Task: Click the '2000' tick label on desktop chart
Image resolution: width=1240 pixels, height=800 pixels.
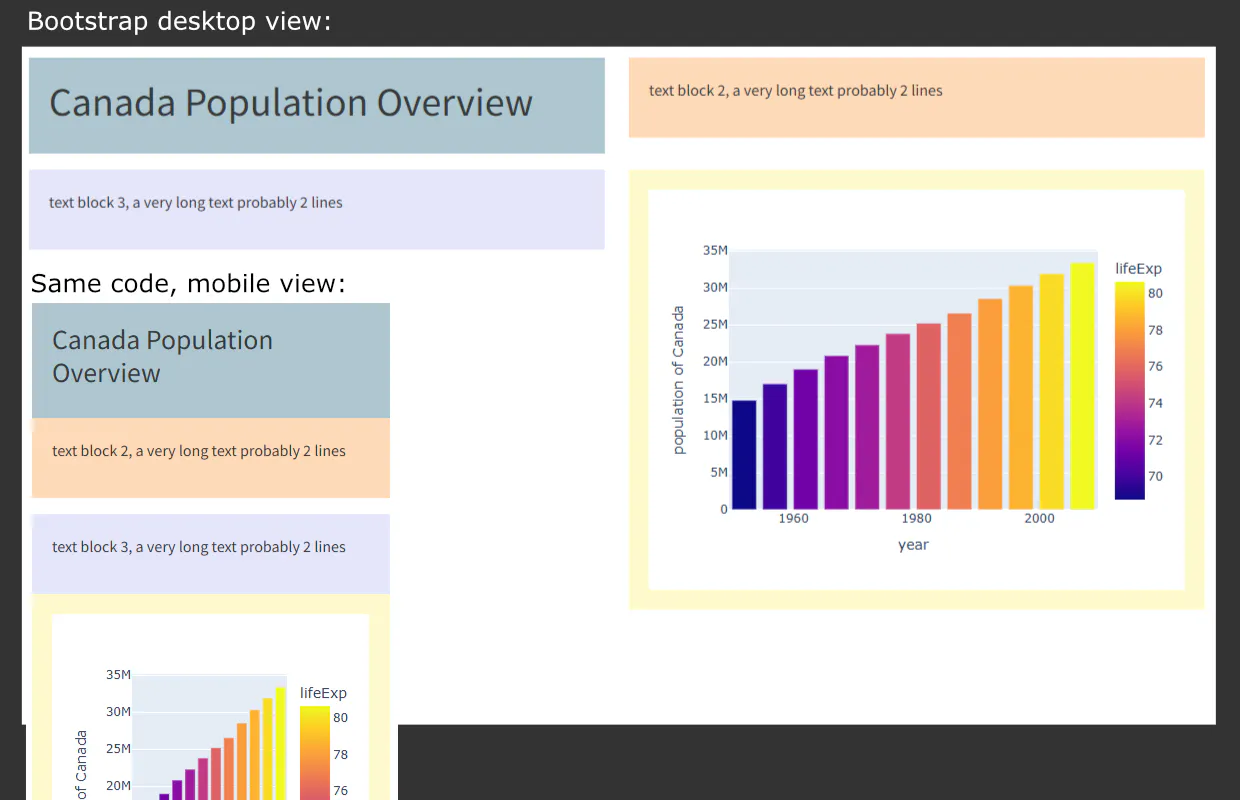Action: coord(1039,518)
